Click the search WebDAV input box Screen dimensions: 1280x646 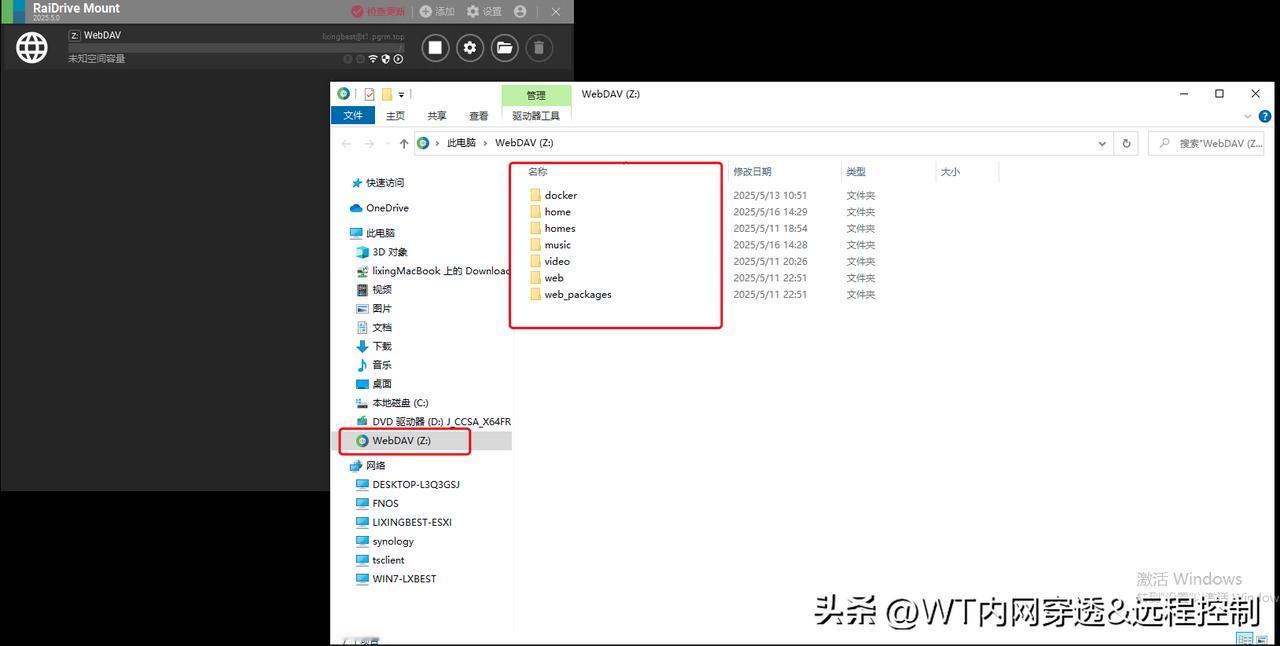[1206, 143]
